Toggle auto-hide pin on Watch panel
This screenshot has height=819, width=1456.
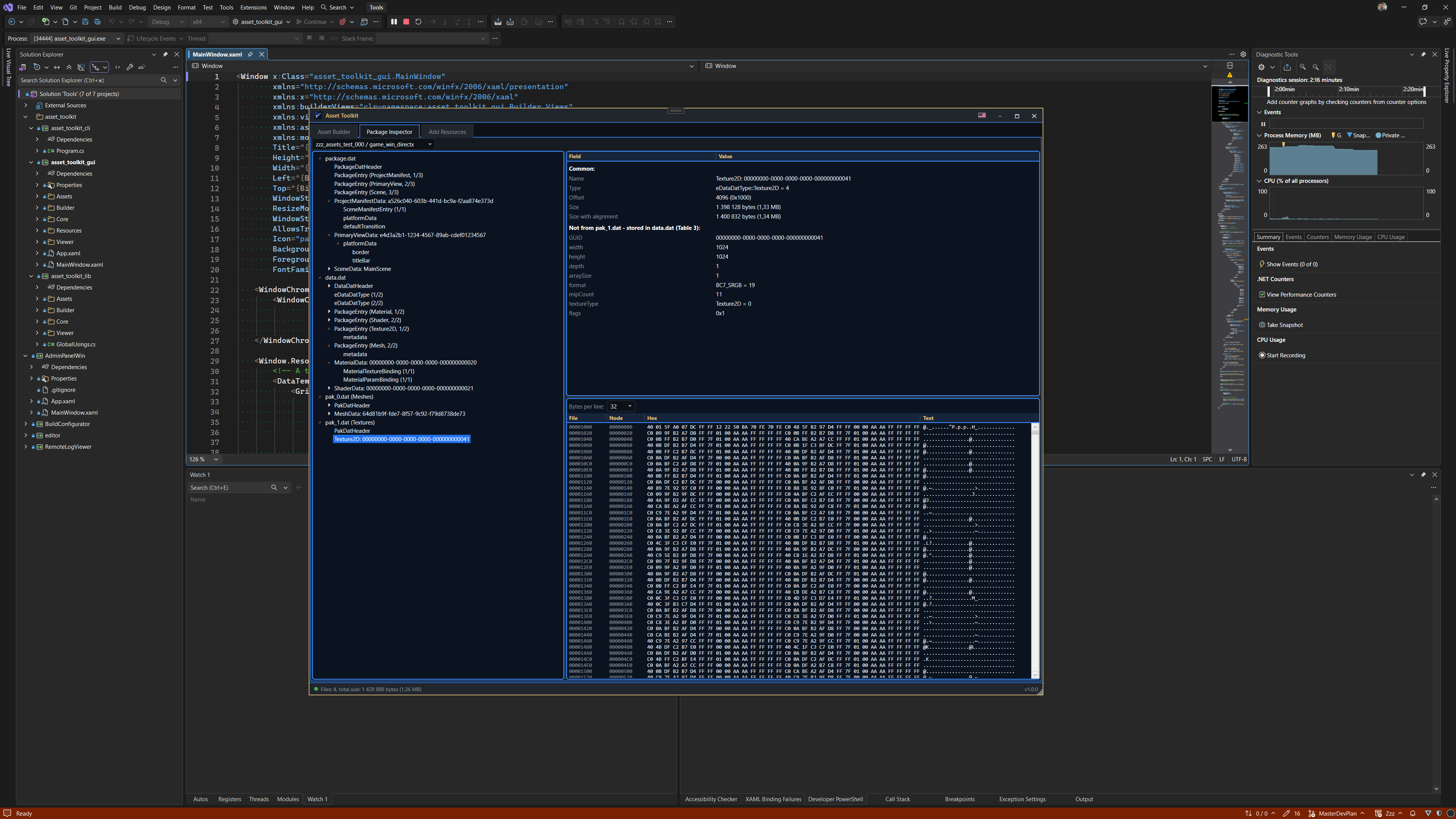click(x=1423, y=475)
